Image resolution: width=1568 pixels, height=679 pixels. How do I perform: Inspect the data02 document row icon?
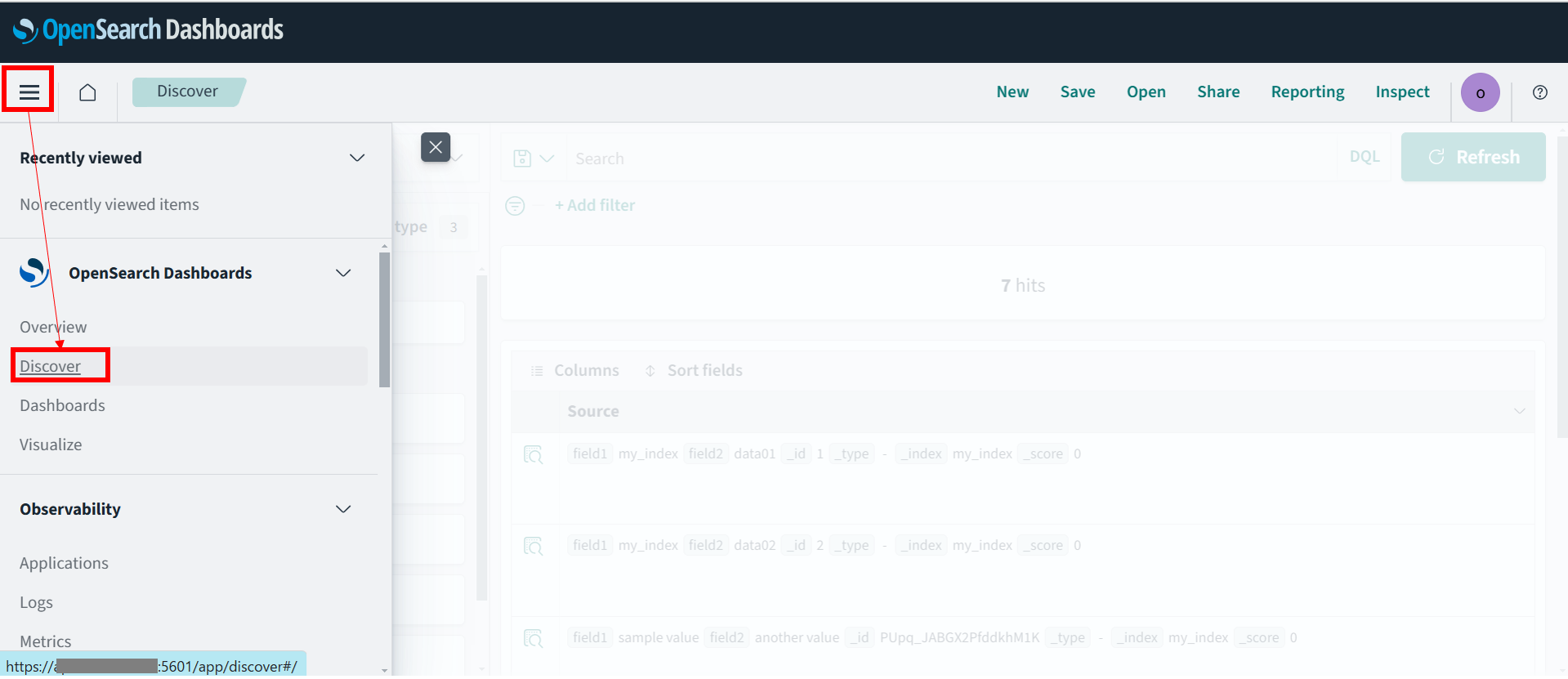pos(533,546)
